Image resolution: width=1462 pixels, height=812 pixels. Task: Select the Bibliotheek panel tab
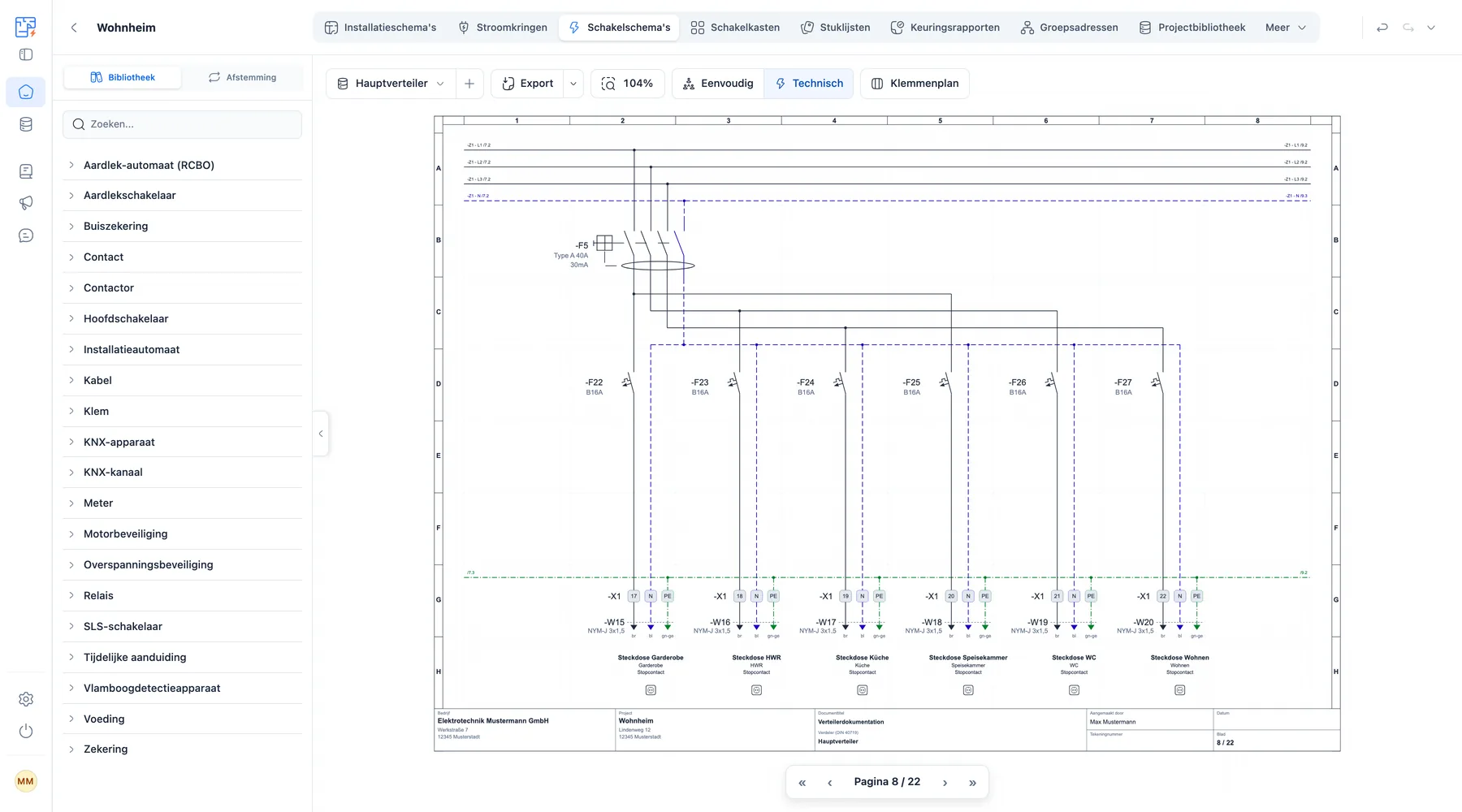(x=123, y=77)
